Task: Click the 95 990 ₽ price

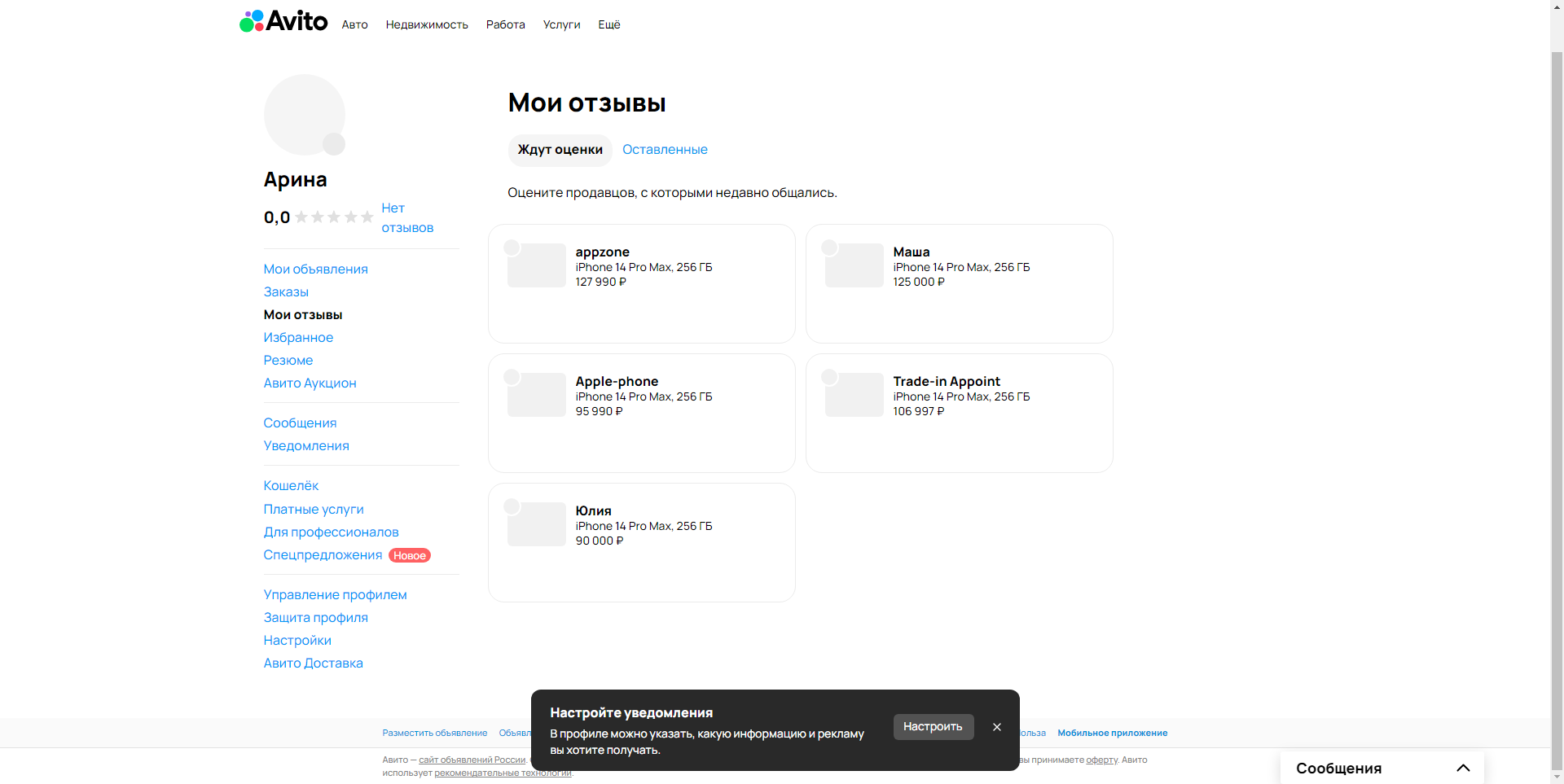Action: (599, 412)
